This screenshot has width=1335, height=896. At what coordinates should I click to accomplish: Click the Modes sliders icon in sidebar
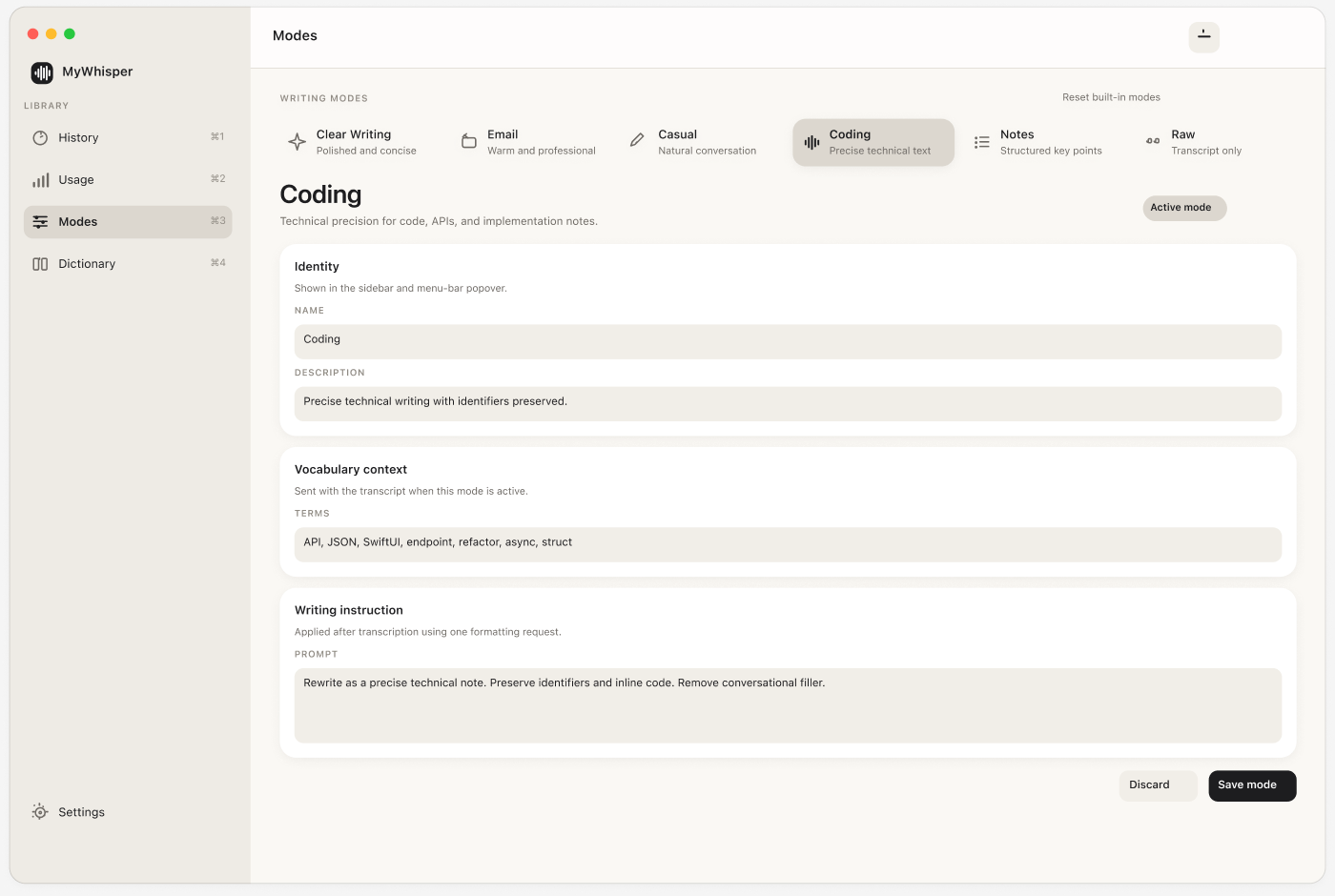pos(40,222)
